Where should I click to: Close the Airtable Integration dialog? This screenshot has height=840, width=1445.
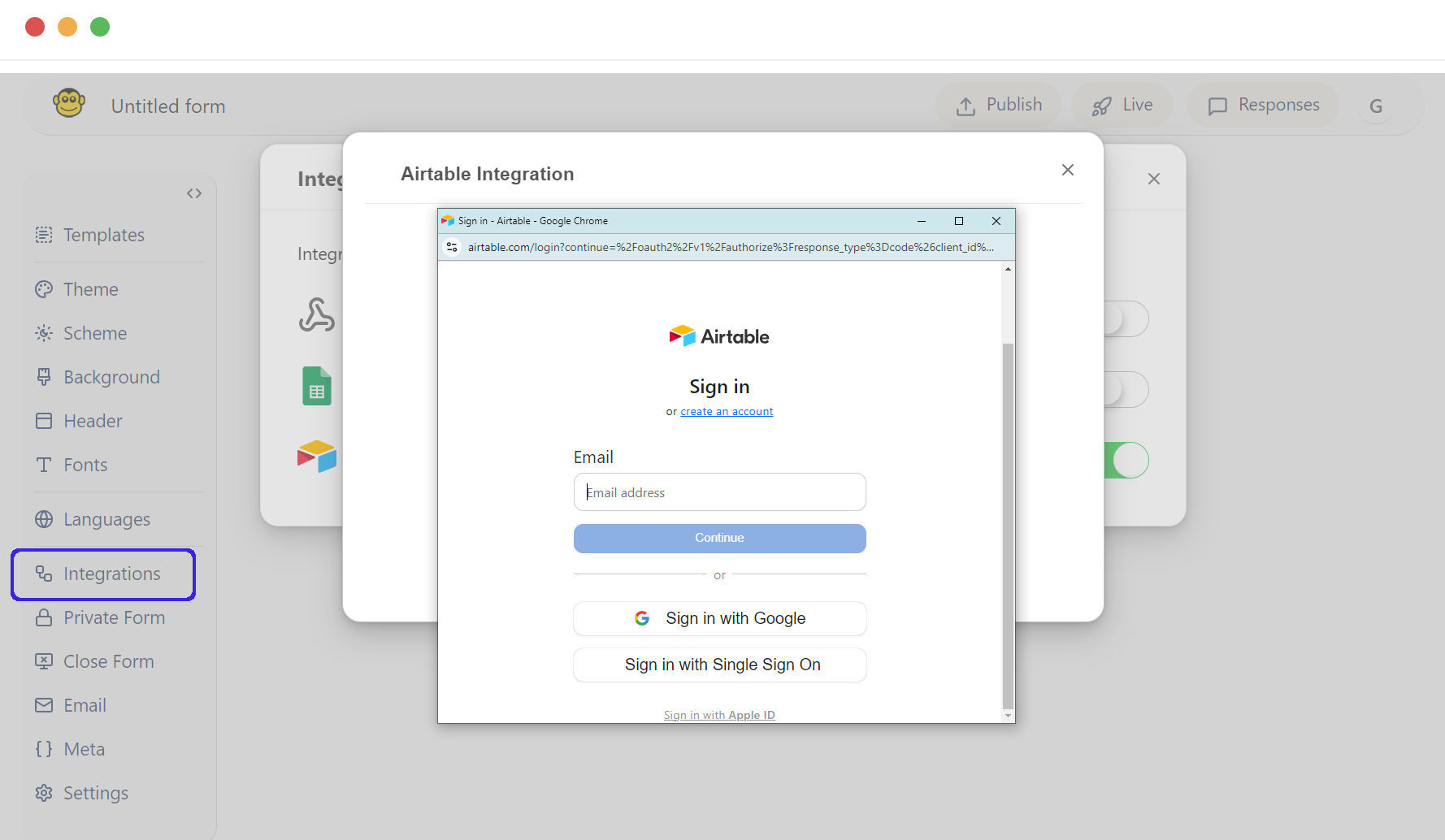(1068, 170)
